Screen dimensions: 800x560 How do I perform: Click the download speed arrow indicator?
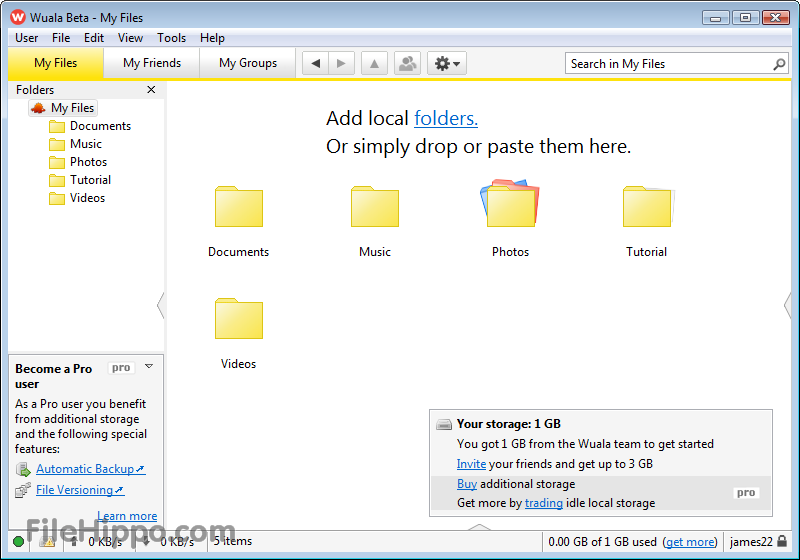click(x=146, y=542)
